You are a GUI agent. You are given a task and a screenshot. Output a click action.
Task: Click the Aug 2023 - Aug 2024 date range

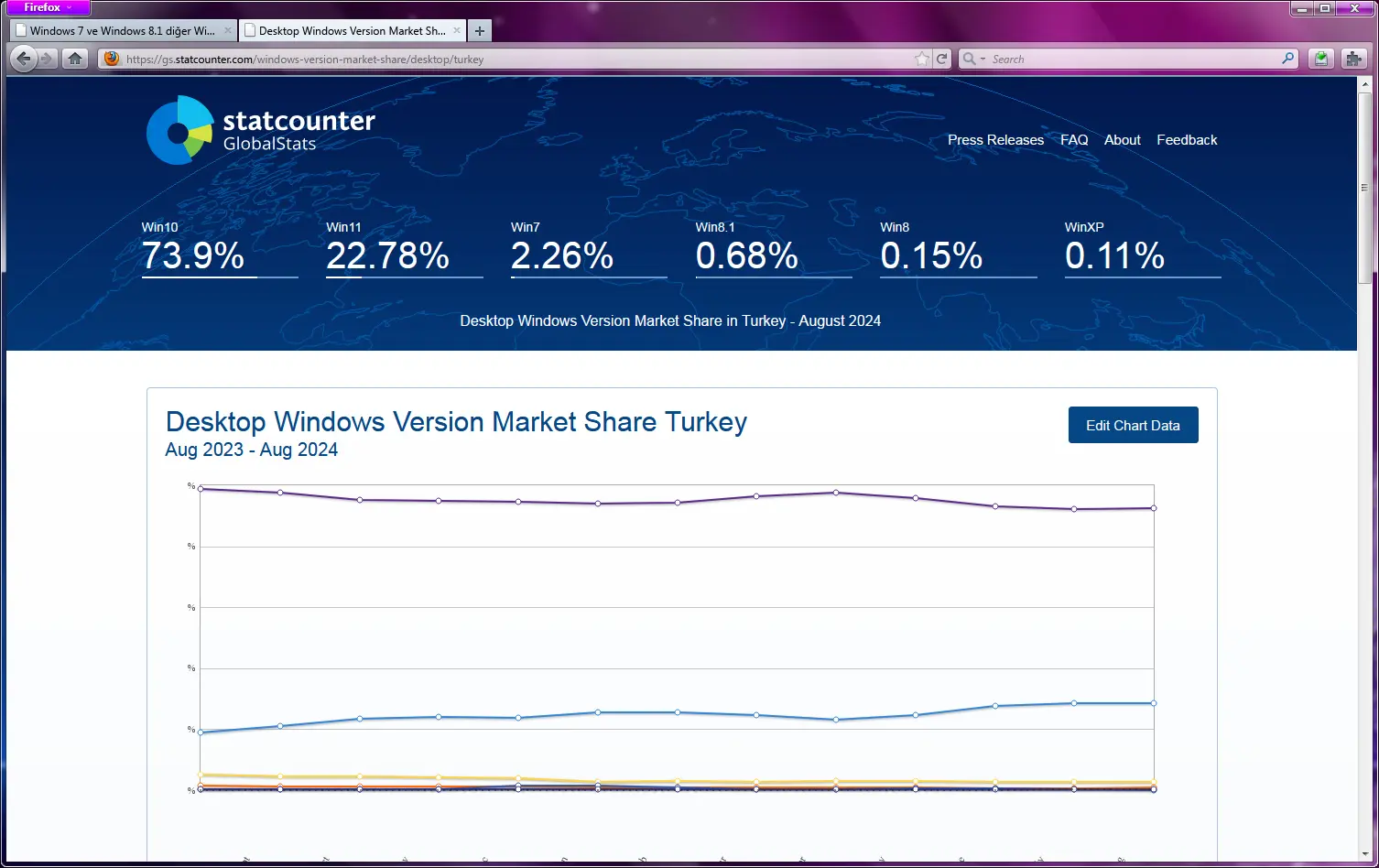click(252, 450)
